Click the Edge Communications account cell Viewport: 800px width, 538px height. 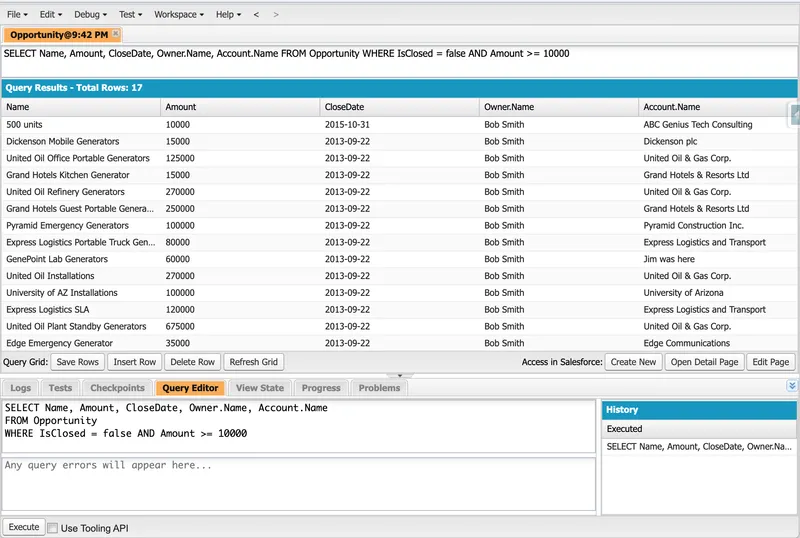717,344
